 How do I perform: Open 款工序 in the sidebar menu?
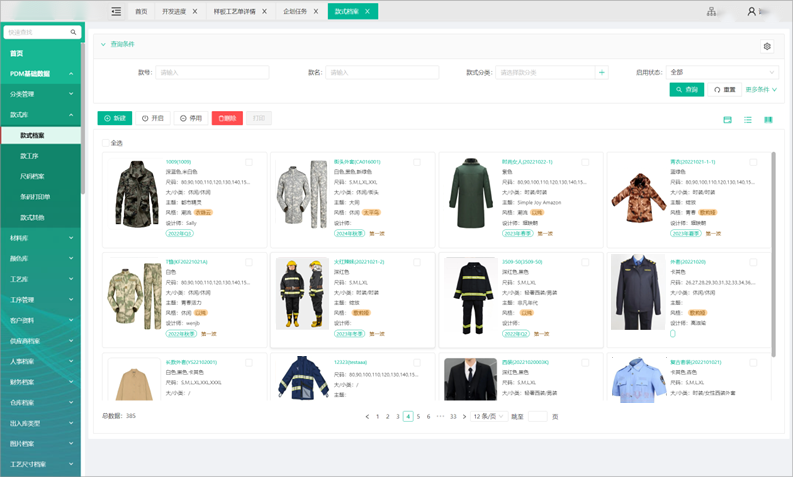click(x=30, y=156)
